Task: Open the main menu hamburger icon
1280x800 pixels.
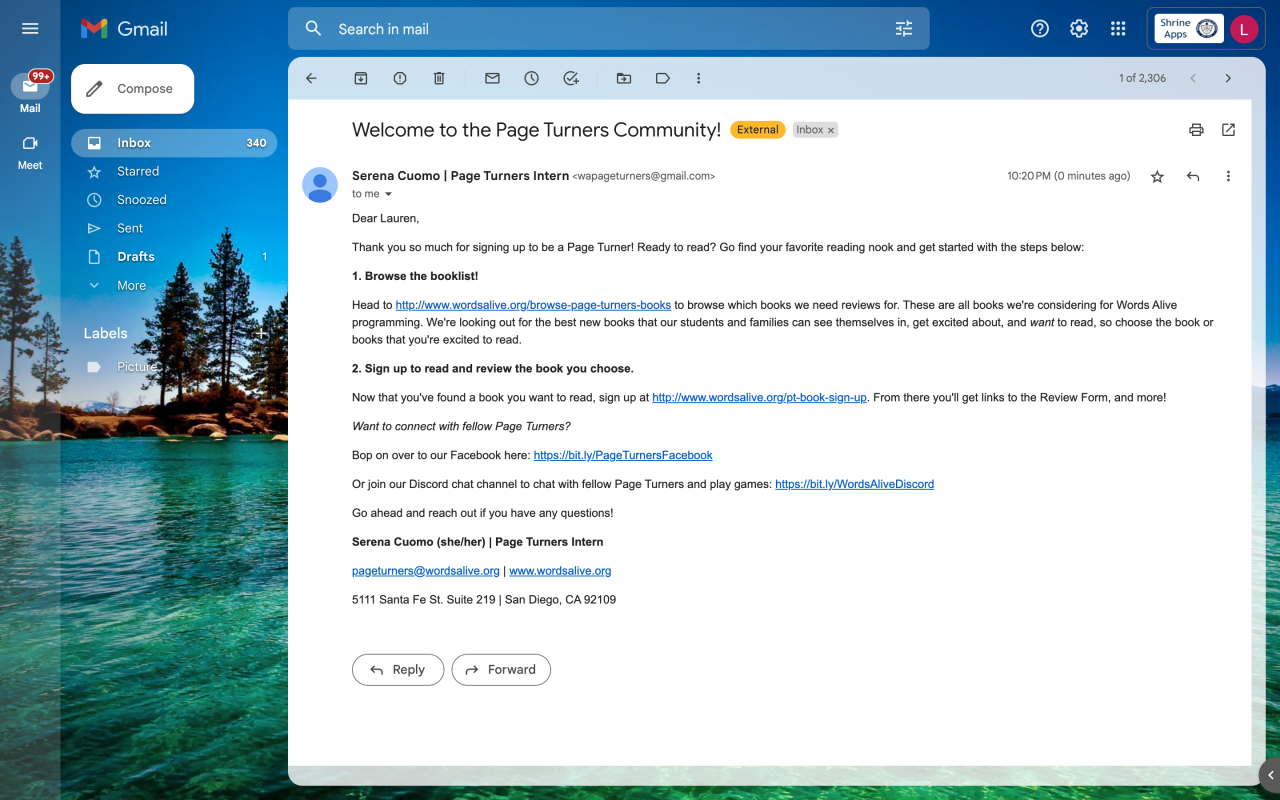Action: 30,28
